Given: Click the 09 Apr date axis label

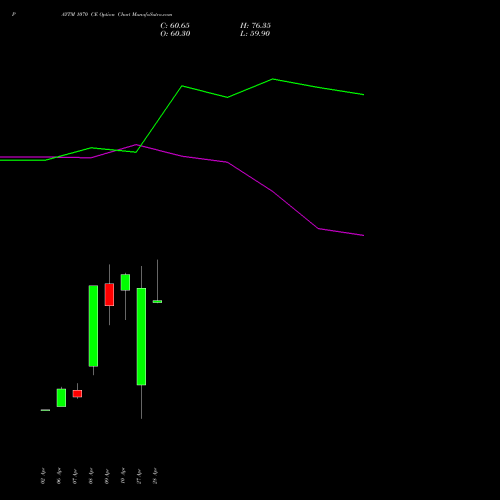Looking at the screenshot, I should 107,476.
